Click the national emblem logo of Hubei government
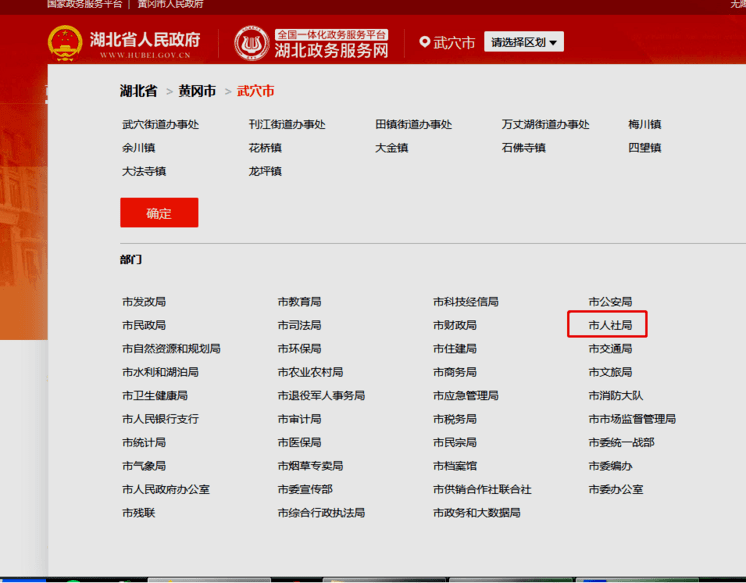The image size is (746, 583). pos(65,43)
